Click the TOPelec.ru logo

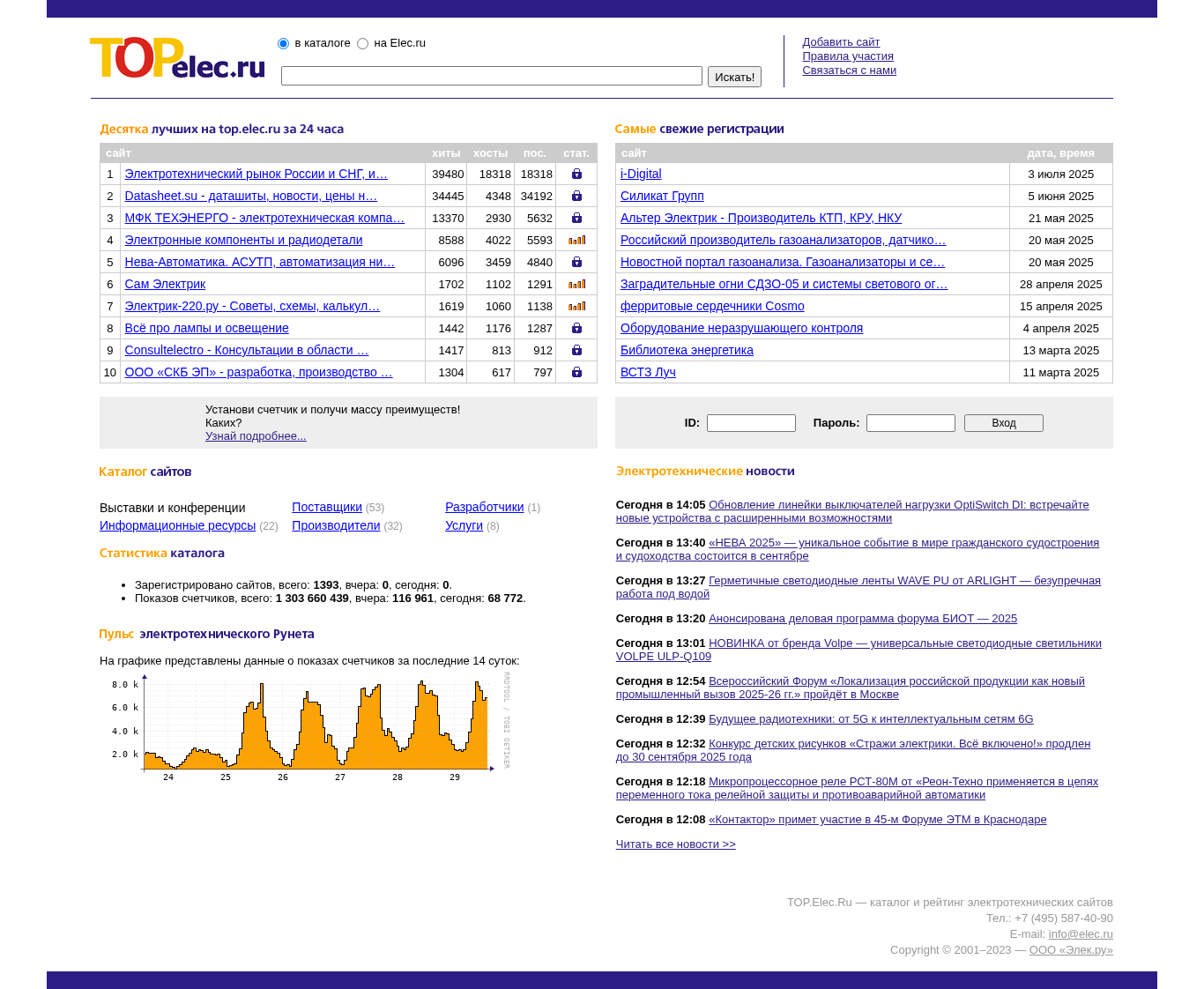[177, 58]
